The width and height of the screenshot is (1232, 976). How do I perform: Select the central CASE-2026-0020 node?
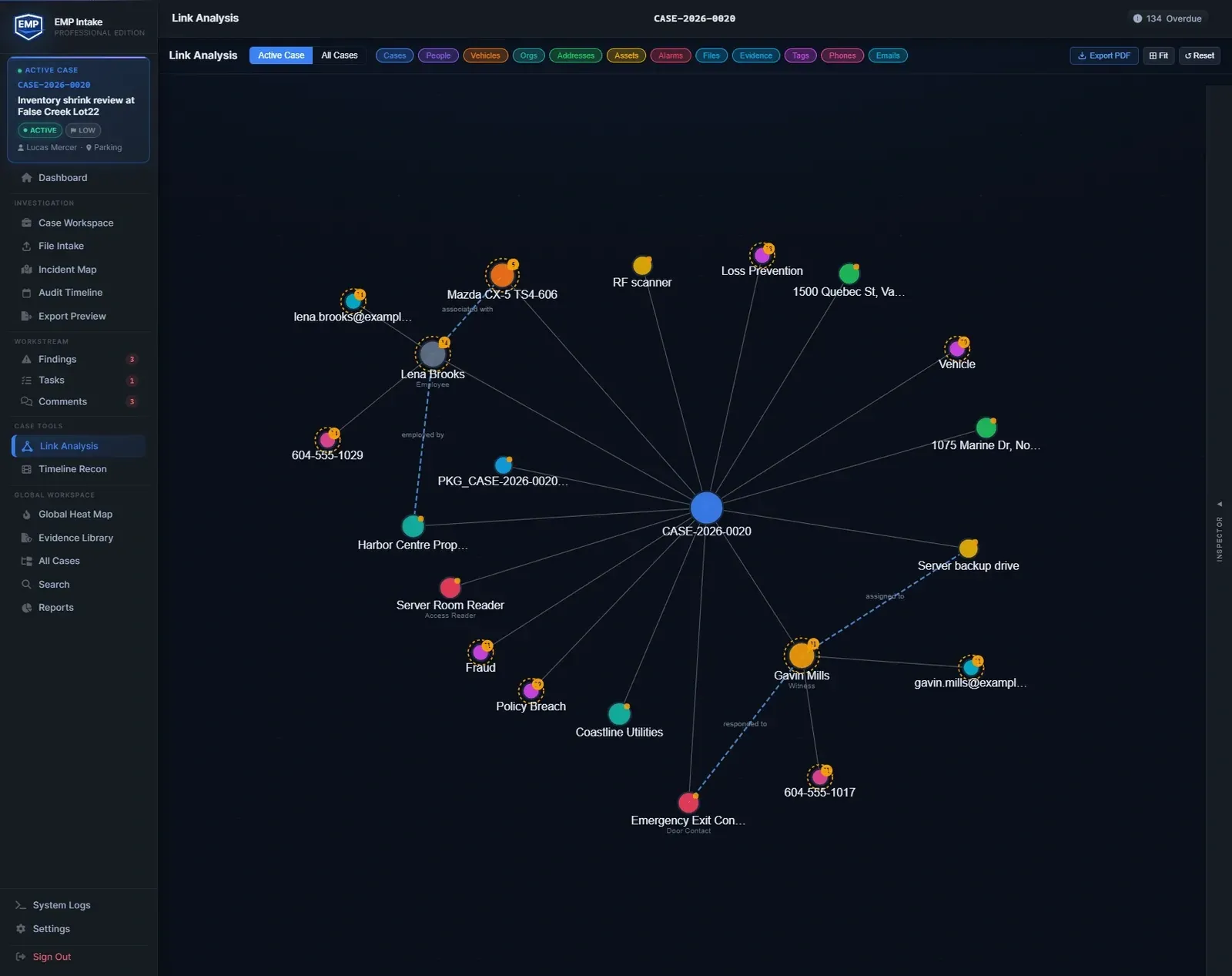706,508
